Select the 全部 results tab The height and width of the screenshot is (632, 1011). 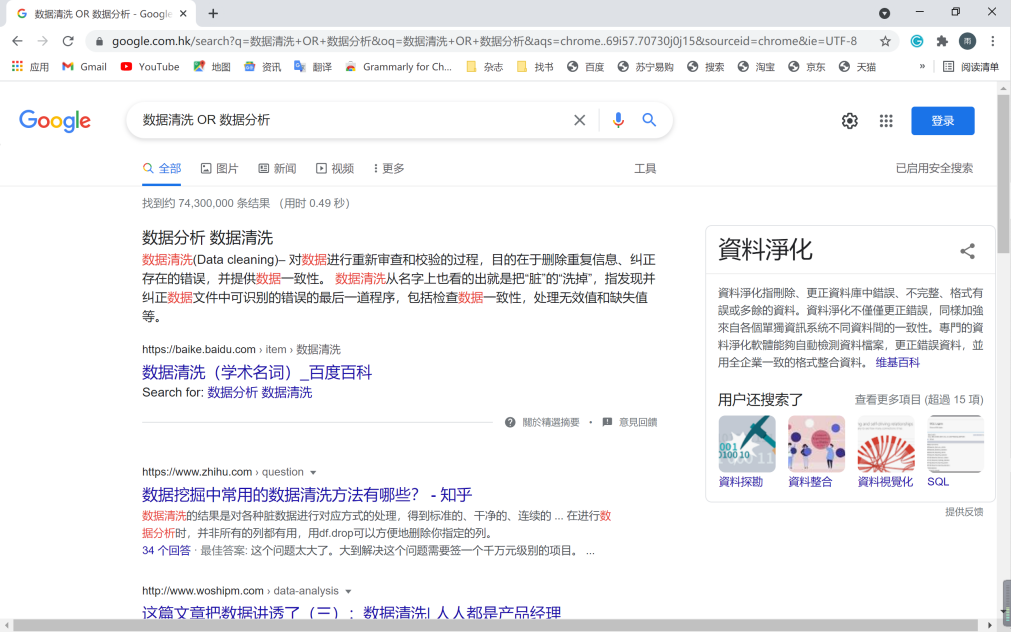[x=162, y=169]
